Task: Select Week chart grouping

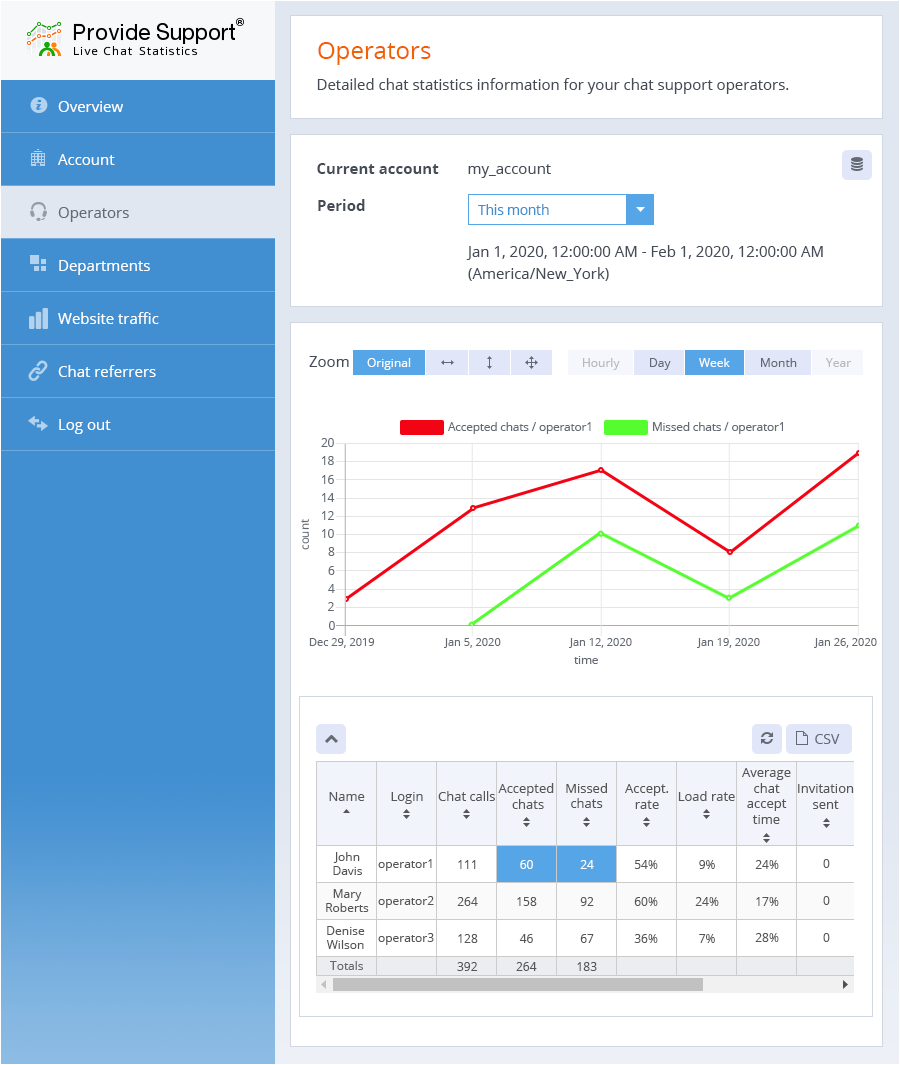Action: [714, 363]
